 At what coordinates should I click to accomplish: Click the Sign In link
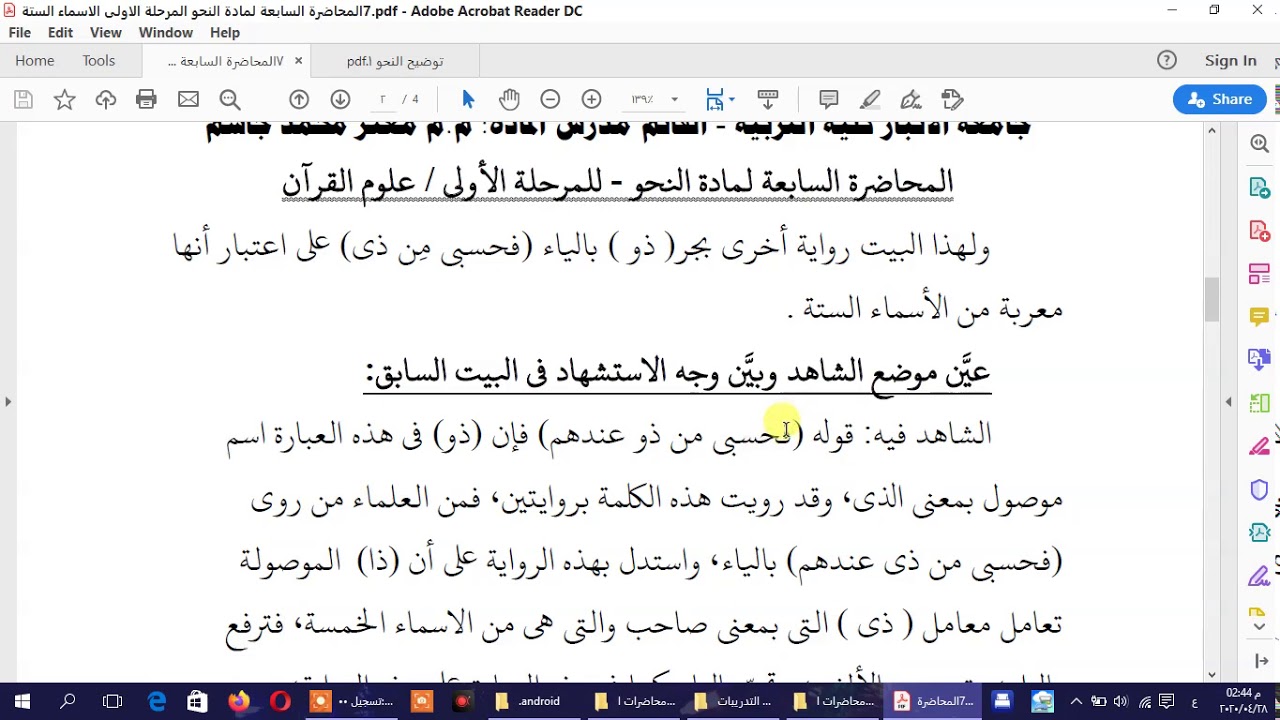pyautogui.click(x=1230, y=61)
